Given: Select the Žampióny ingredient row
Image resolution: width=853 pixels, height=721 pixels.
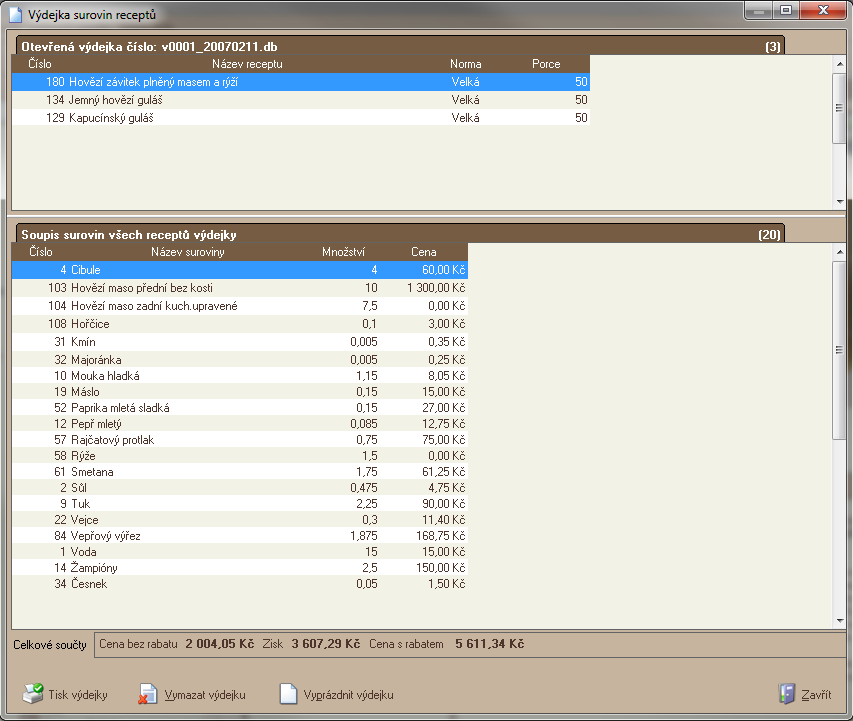Looking at the screenshot, I should tap(239, 568).
